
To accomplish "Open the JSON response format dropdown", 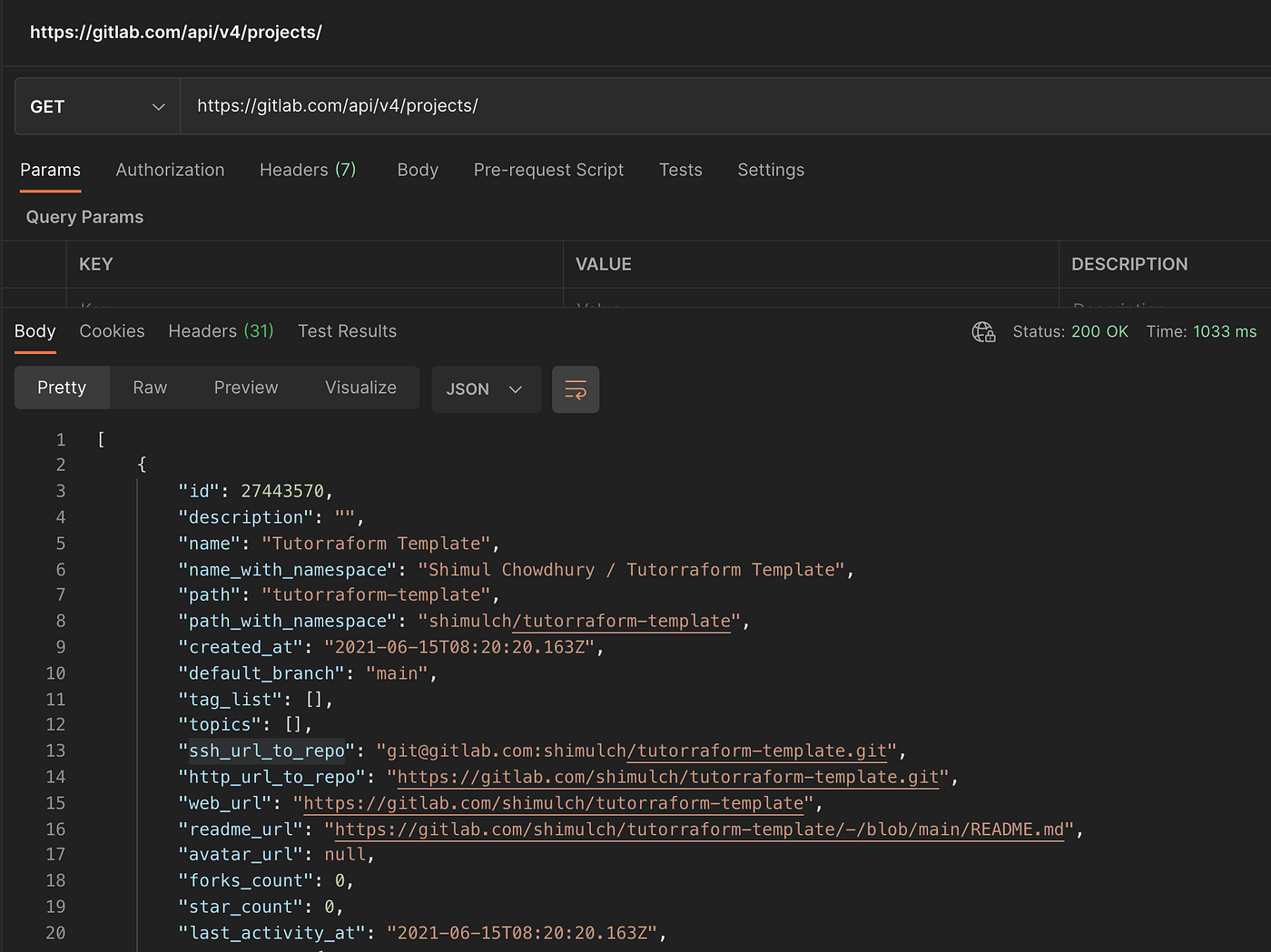I will click(486, 389).
